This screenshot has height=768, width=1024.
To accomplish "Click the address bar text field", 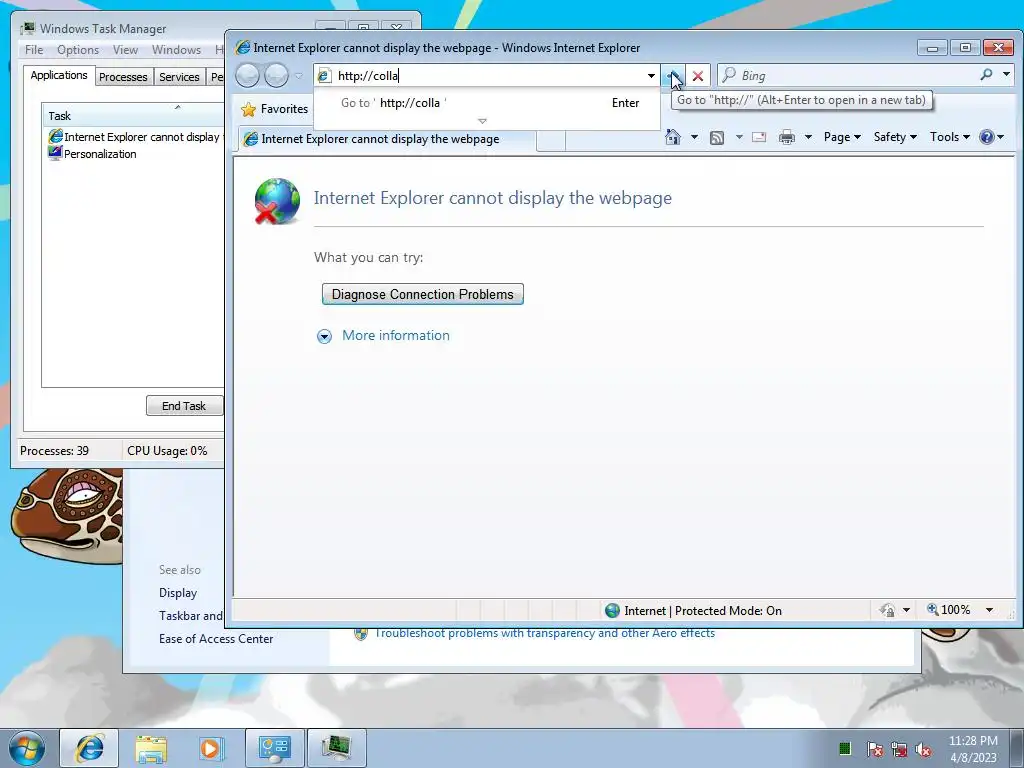I will click(488, 76).
